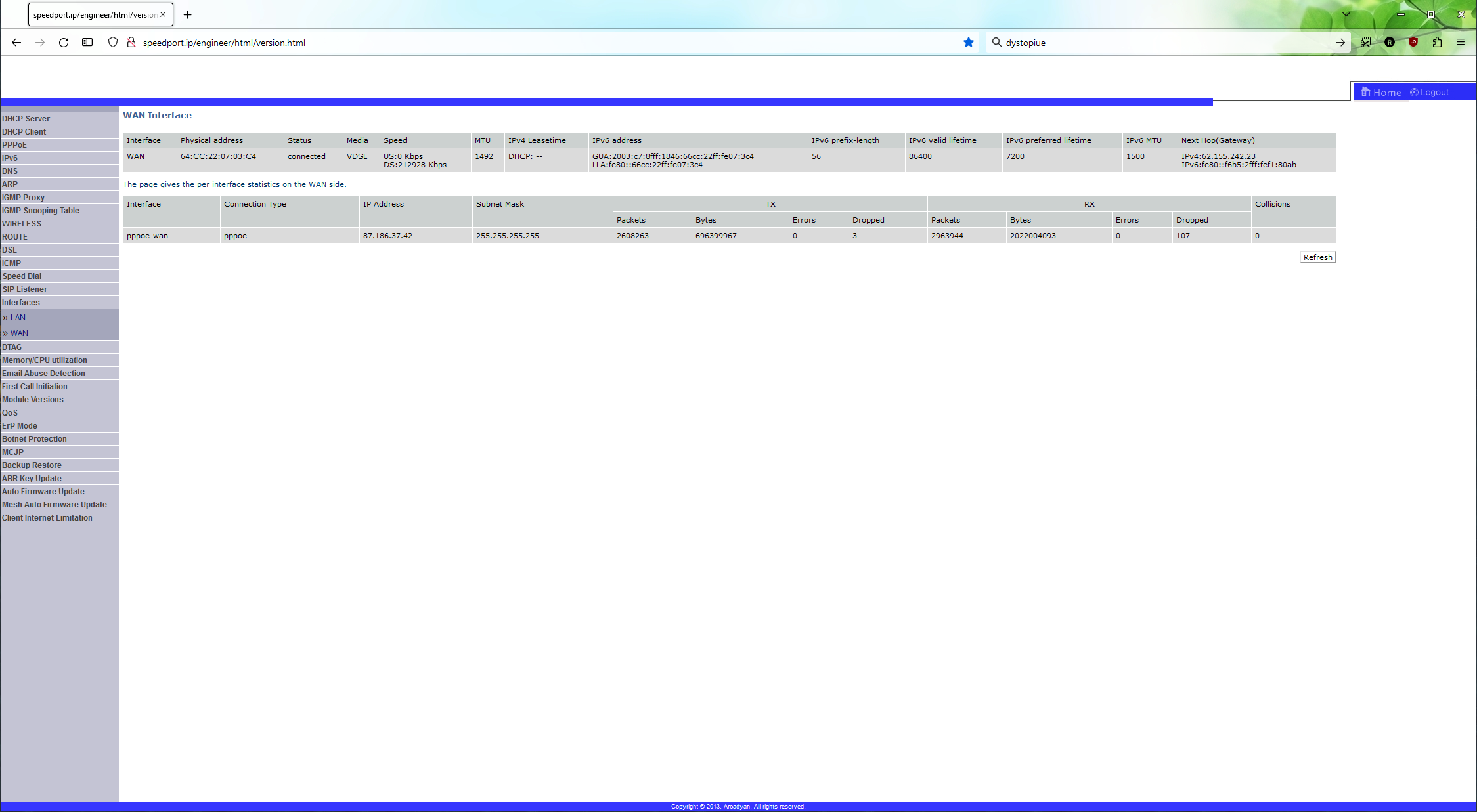This screenshot has width=1477, height=812.
Task: Open the DHCP Server menu entry
Action: [26, 119]
